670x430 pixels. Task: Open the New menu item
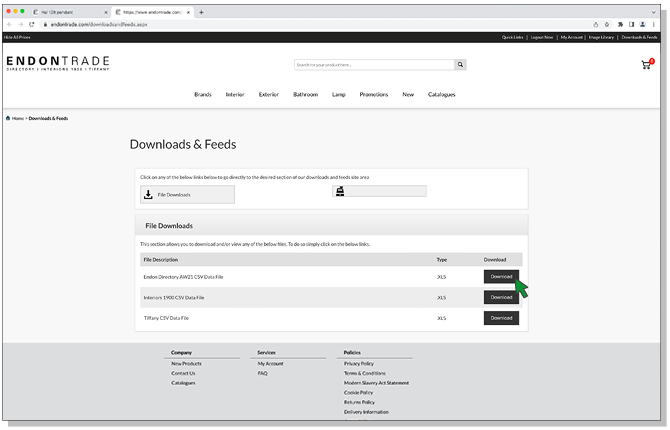(408, 94)
